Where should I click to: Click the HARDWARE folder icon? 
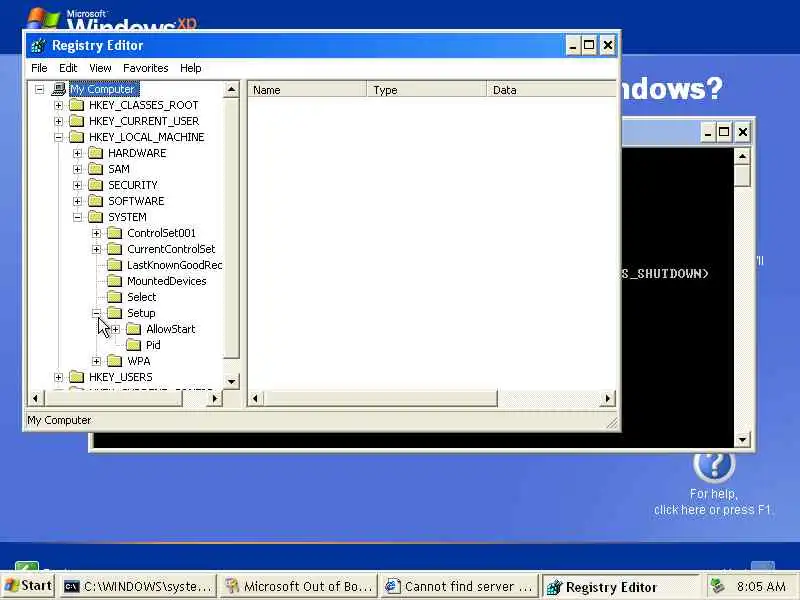coord(95,153)
